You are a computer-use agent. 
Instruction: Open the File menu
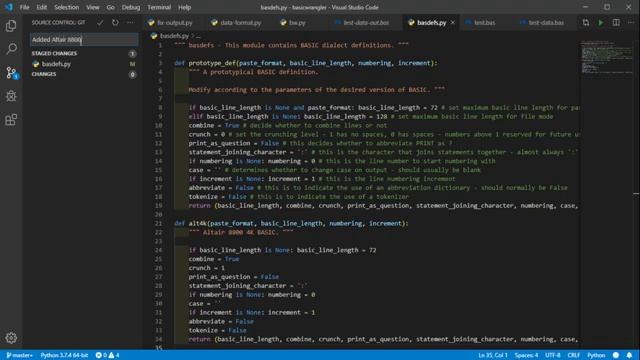tap(24, 7)
